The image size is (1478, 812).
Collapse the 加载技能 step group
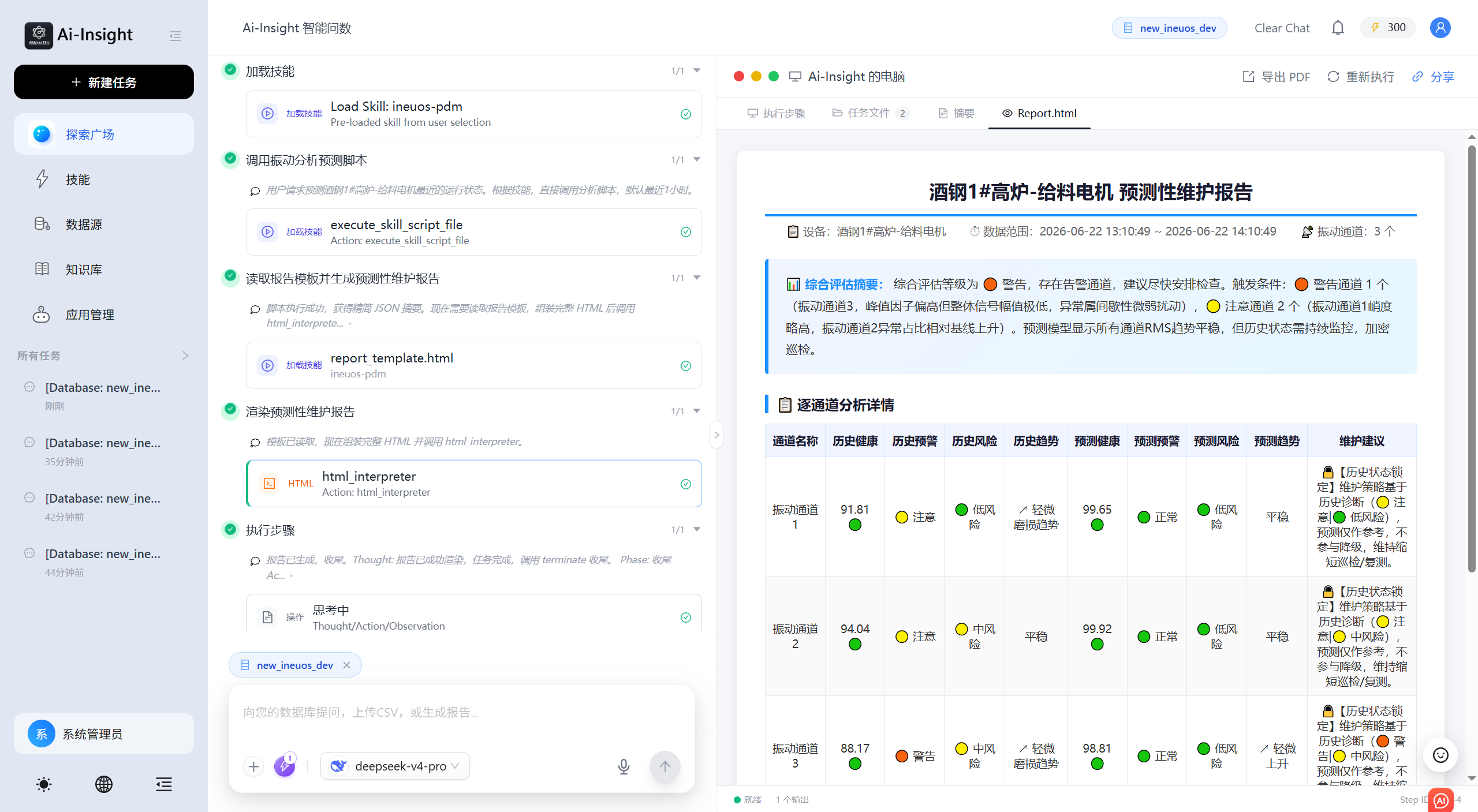pyautogui.click(x=697, y=70)
